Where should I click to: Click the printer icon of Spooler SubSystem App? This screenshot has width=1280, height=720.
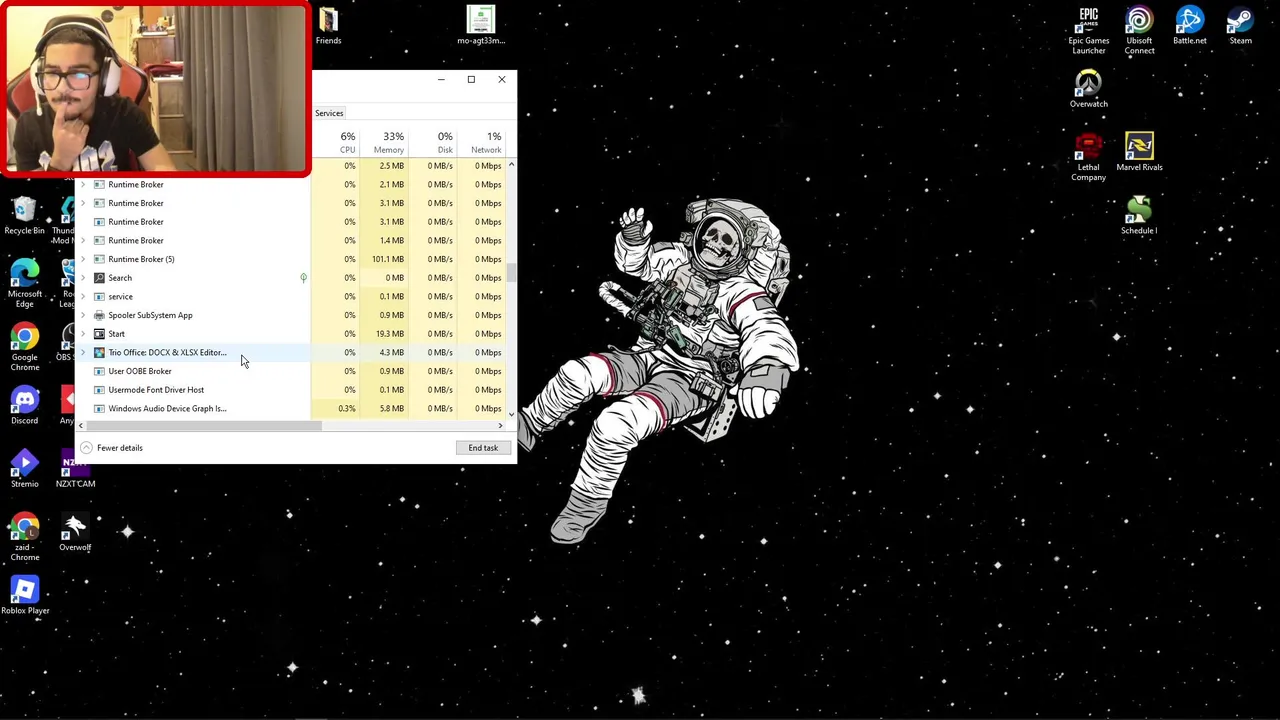coord(99,315)
